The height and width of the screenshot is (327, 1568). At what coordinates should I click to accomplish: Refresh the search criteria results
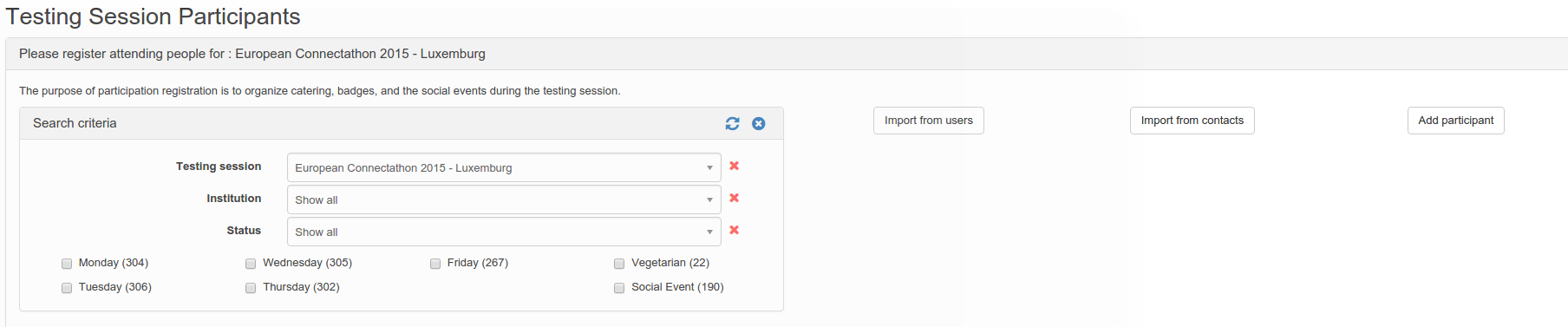tap(733, 124)
